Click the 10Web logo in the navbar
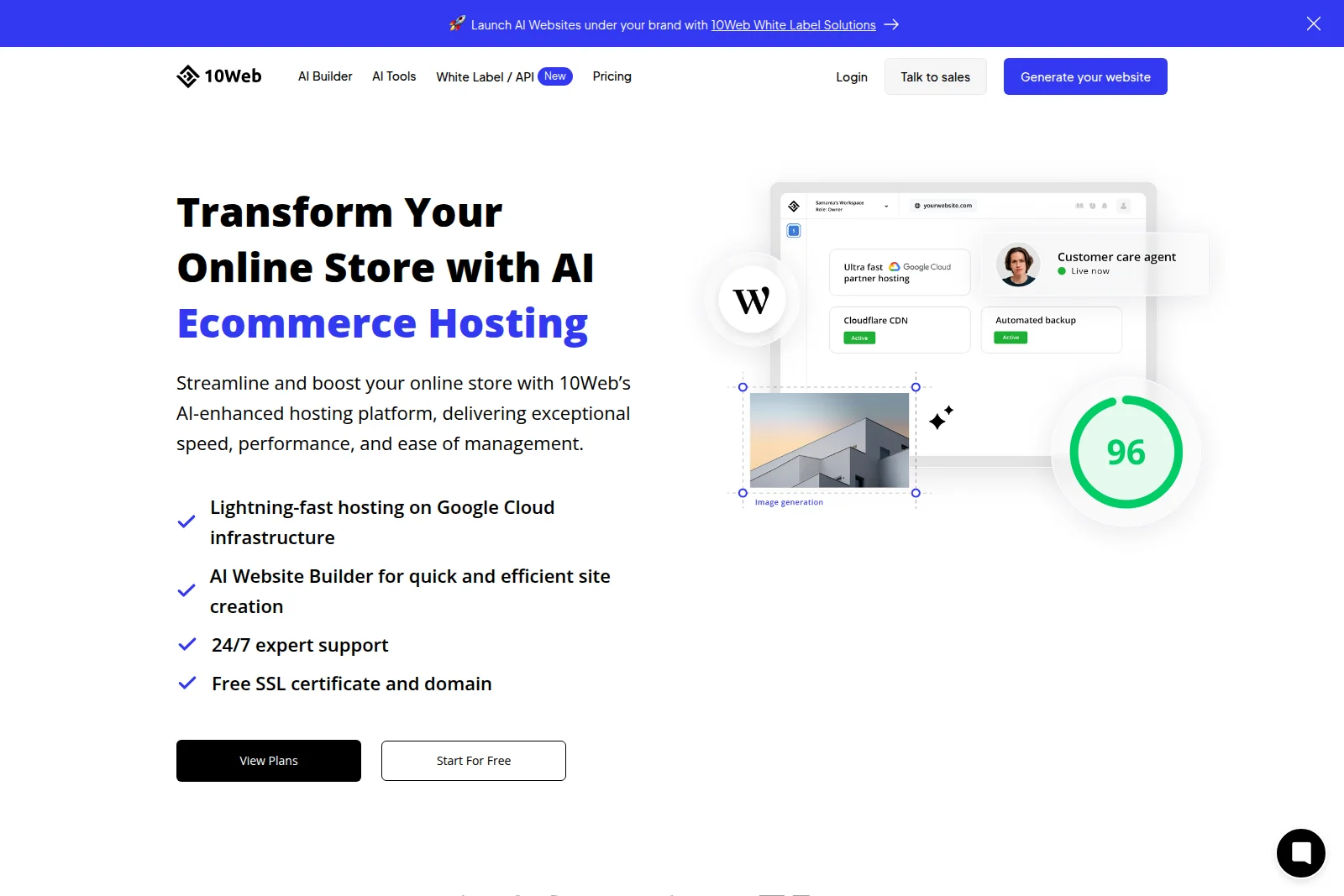This screenshot has height=896, width=1344. (x=218, y=76)
